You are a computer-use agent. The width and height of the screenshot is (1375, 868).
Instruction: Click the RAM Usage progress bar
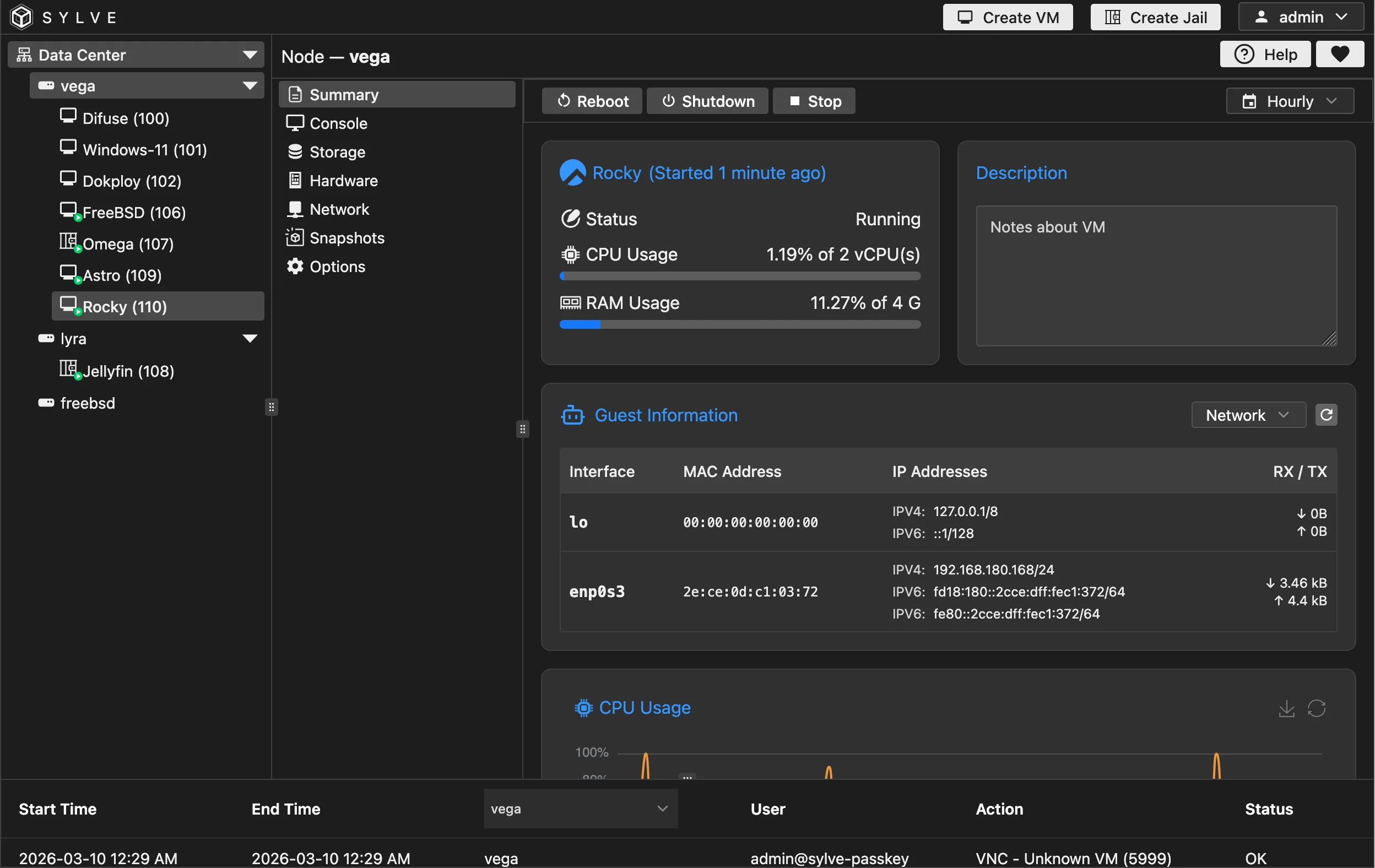[x=739, y=324]
